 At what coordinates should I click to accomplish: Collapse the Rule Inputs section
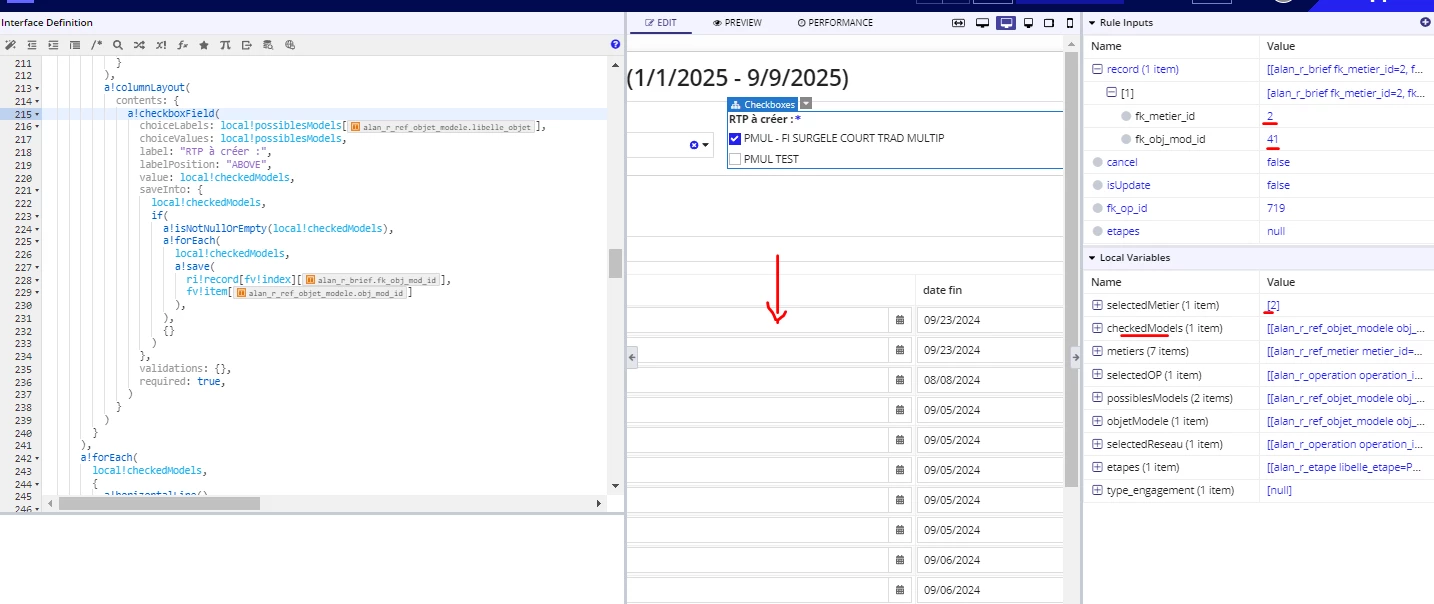1091,23
